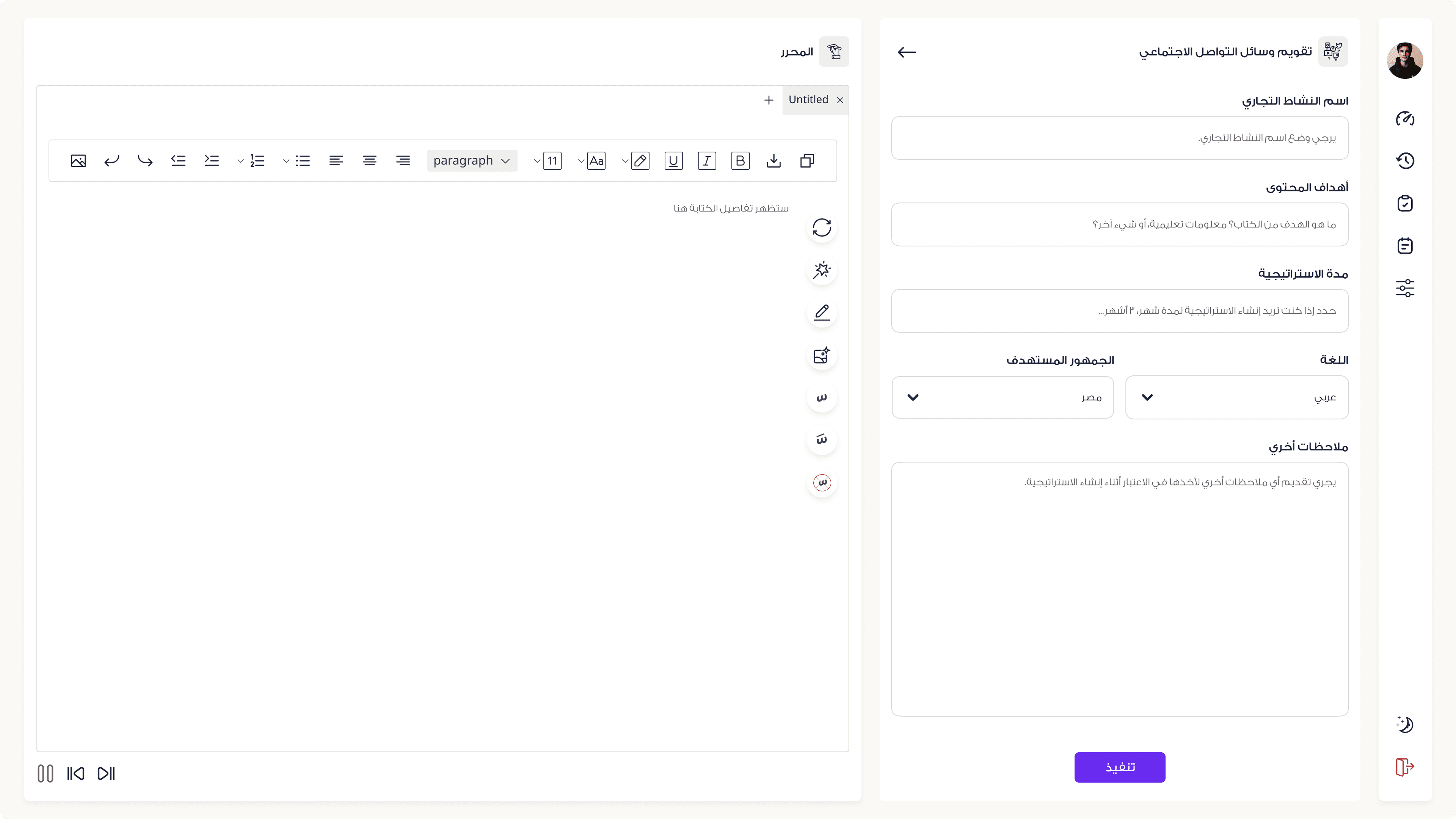The width and height of the screenshot is (1456, 819).
Task: Open the paragraph style dropdown
Action: coord(471,161)
